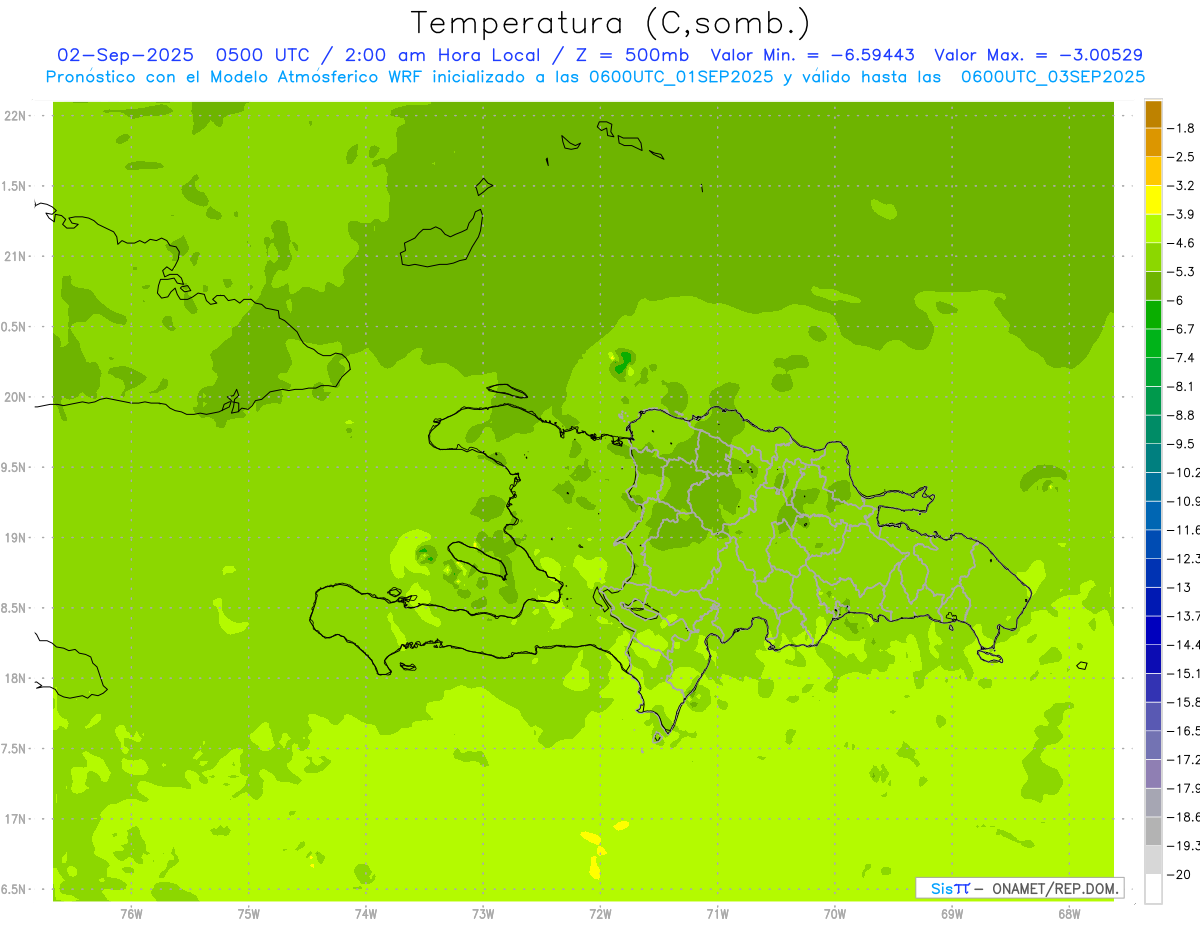Click the "8.5N" latitude label
The width and height of the screenshot is (1200, 927).
pyautogui.click(x=15, y=608)
